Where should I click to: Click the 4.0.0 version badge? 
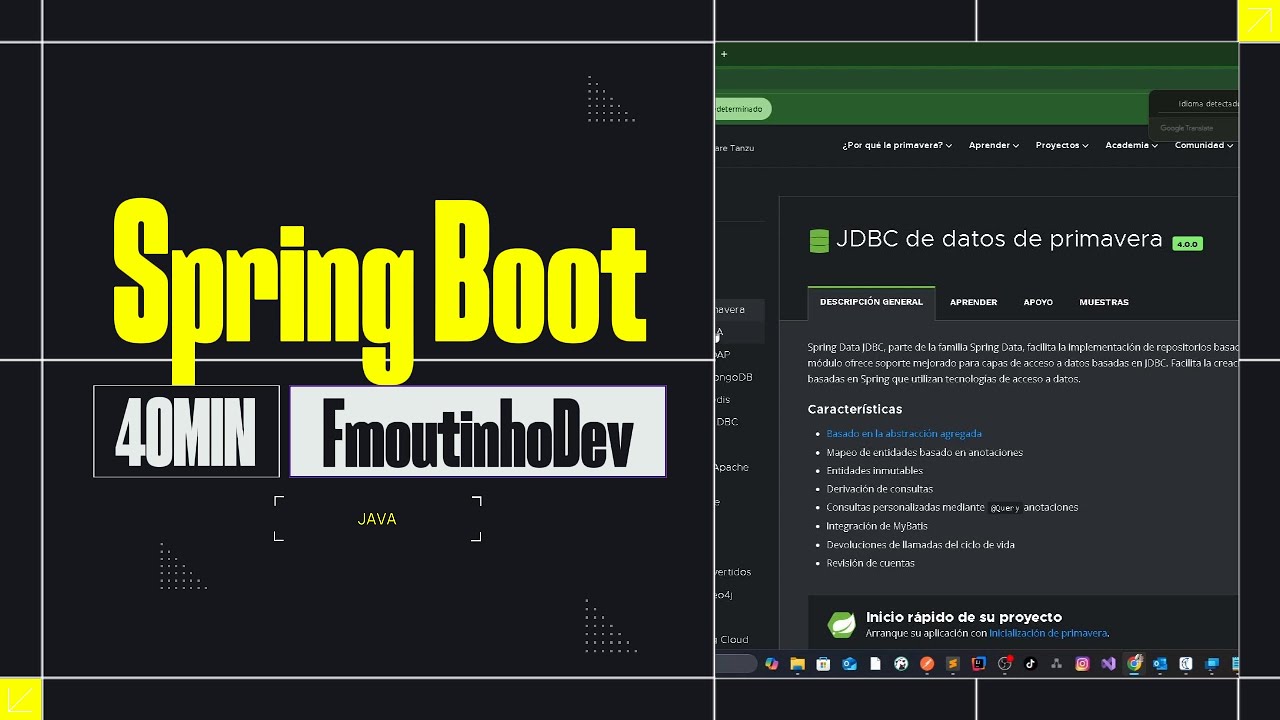click(x=1187, y=244)
